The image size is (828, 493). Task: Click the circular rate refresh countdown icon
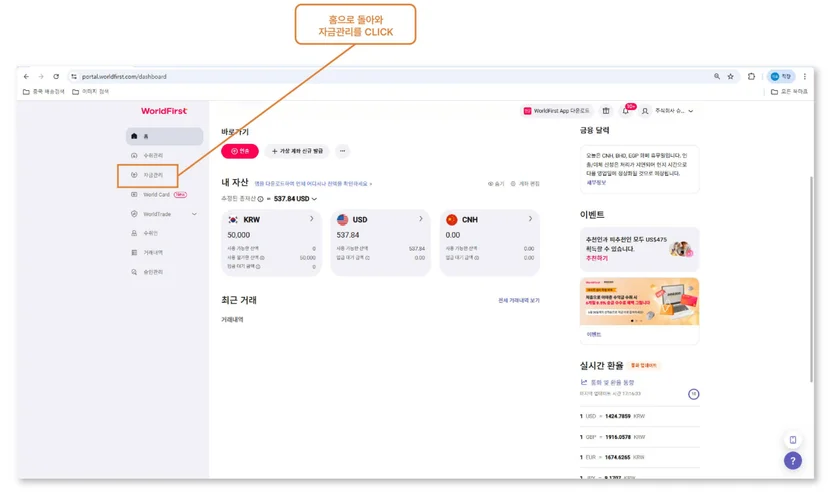[x=693, y=394]
